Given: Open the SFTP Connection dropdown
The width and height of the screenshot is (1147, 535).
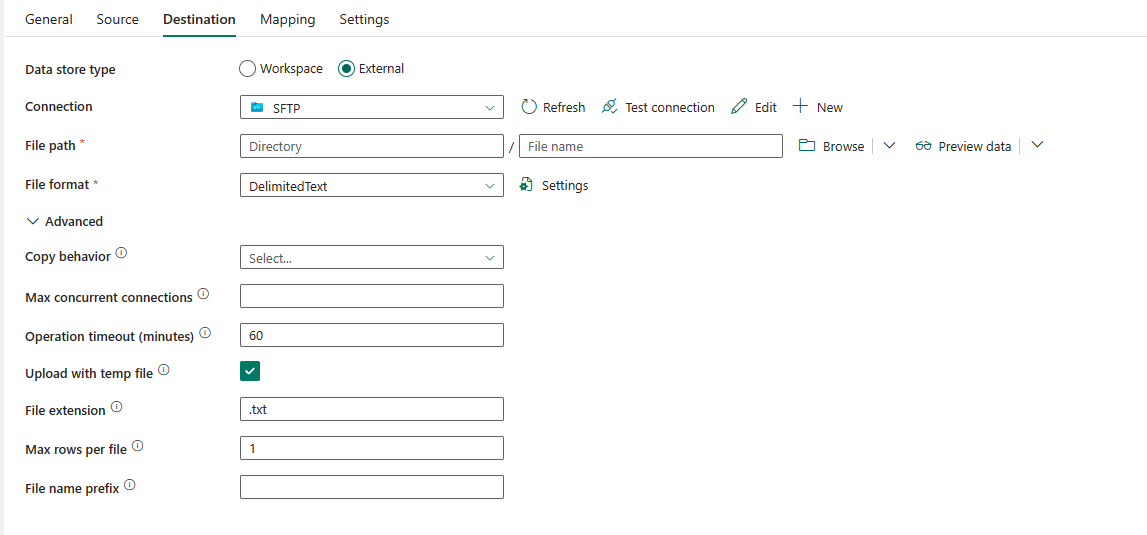Looking at the screenshot, I should click(371, 107).
